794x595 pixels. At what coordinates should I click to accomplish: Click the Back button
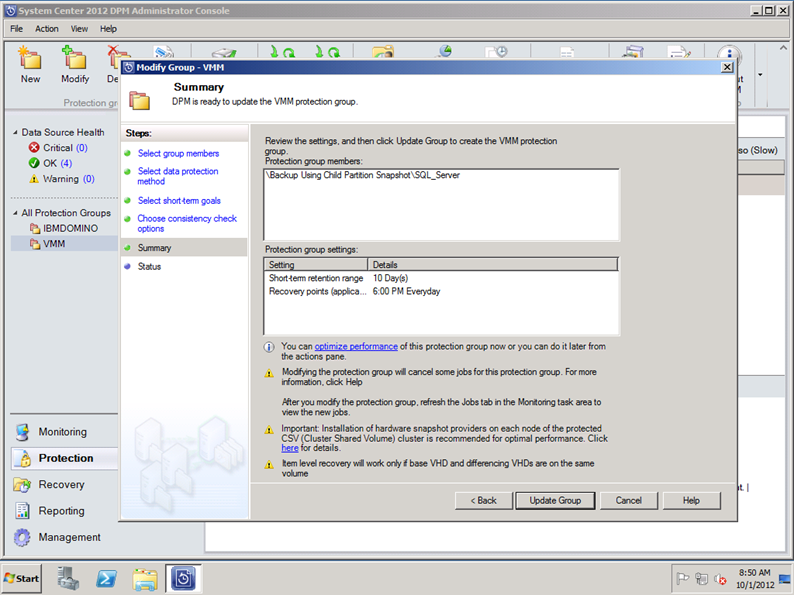tap(484, 500)
